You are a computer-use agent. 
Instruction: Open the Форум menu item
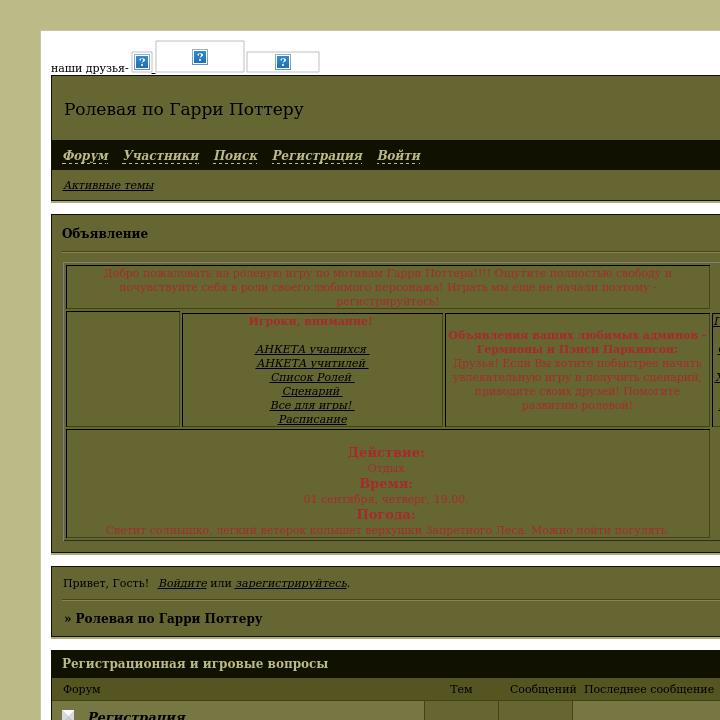coord(85,155)
